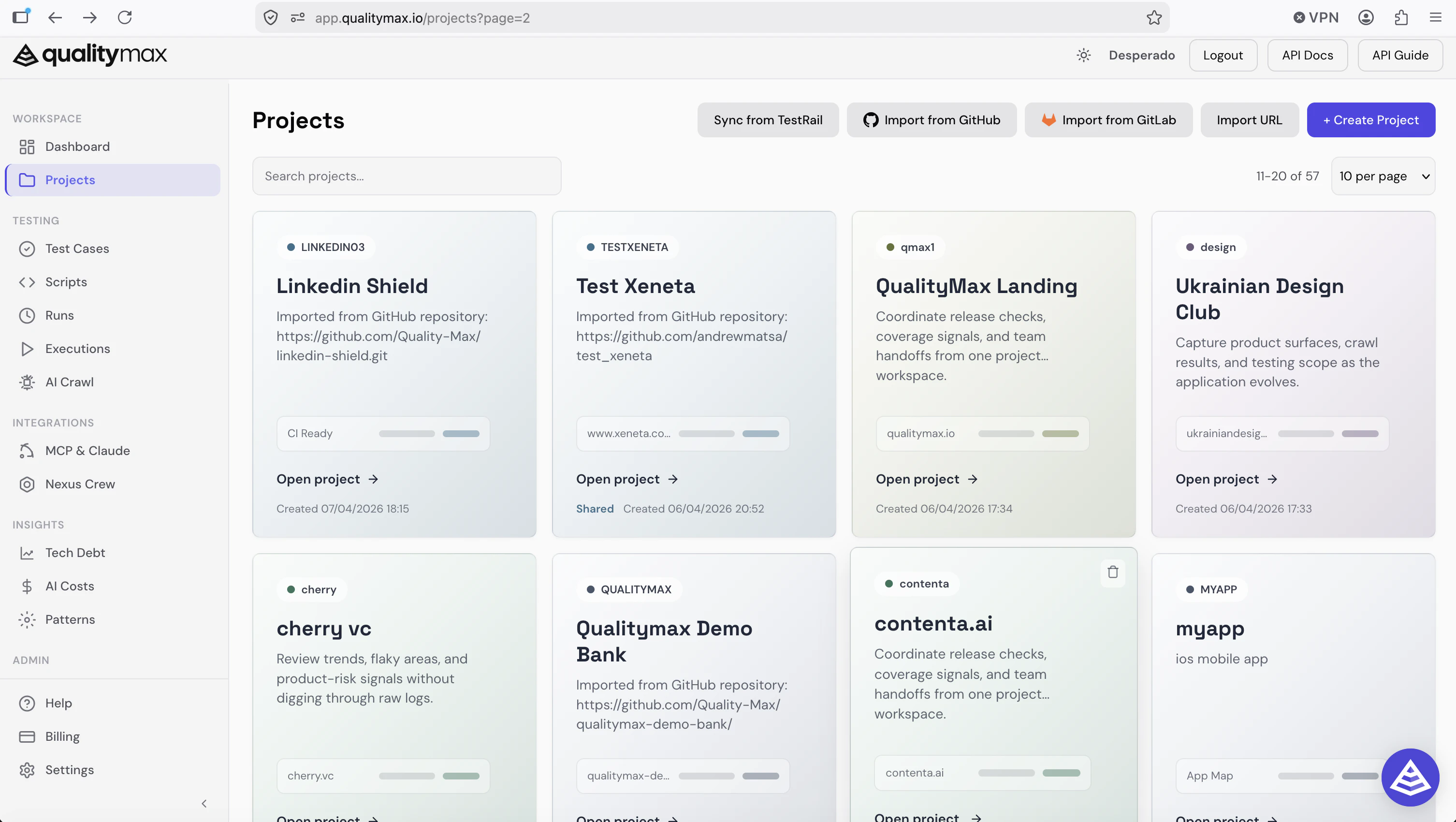The image size is (1456, 822).
Task: Open project Linkedin Shield
Action: (x=327, y=479)
